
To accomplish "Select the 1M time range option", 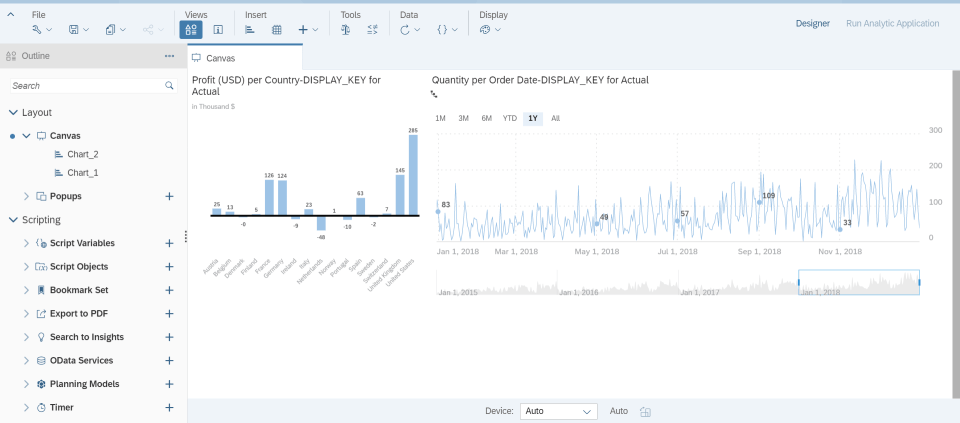I will (x=440, y=118).
